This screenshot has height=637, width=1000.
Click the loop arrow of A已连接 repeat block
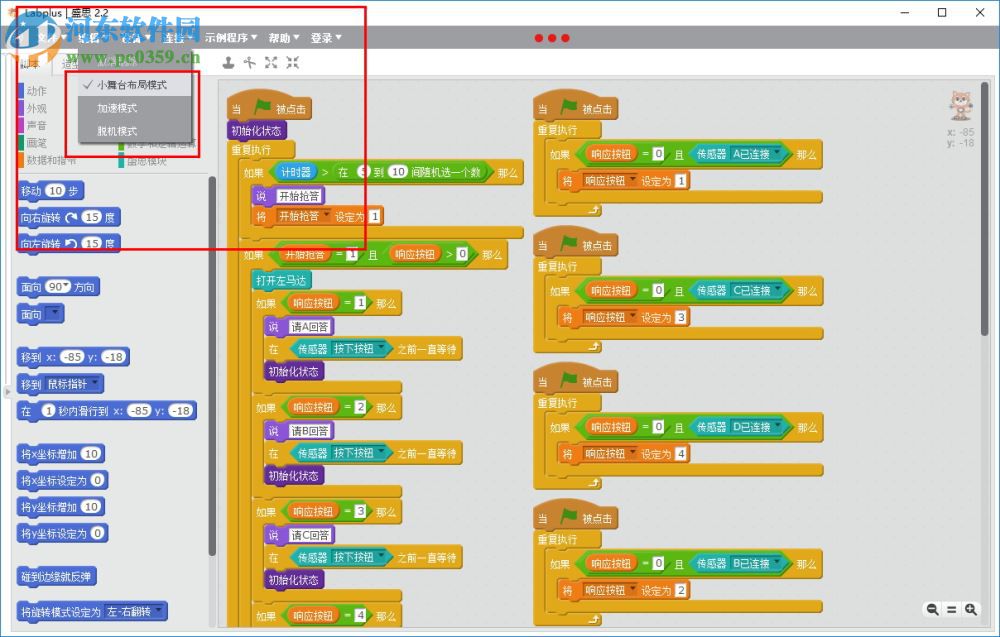click(594, 210)
